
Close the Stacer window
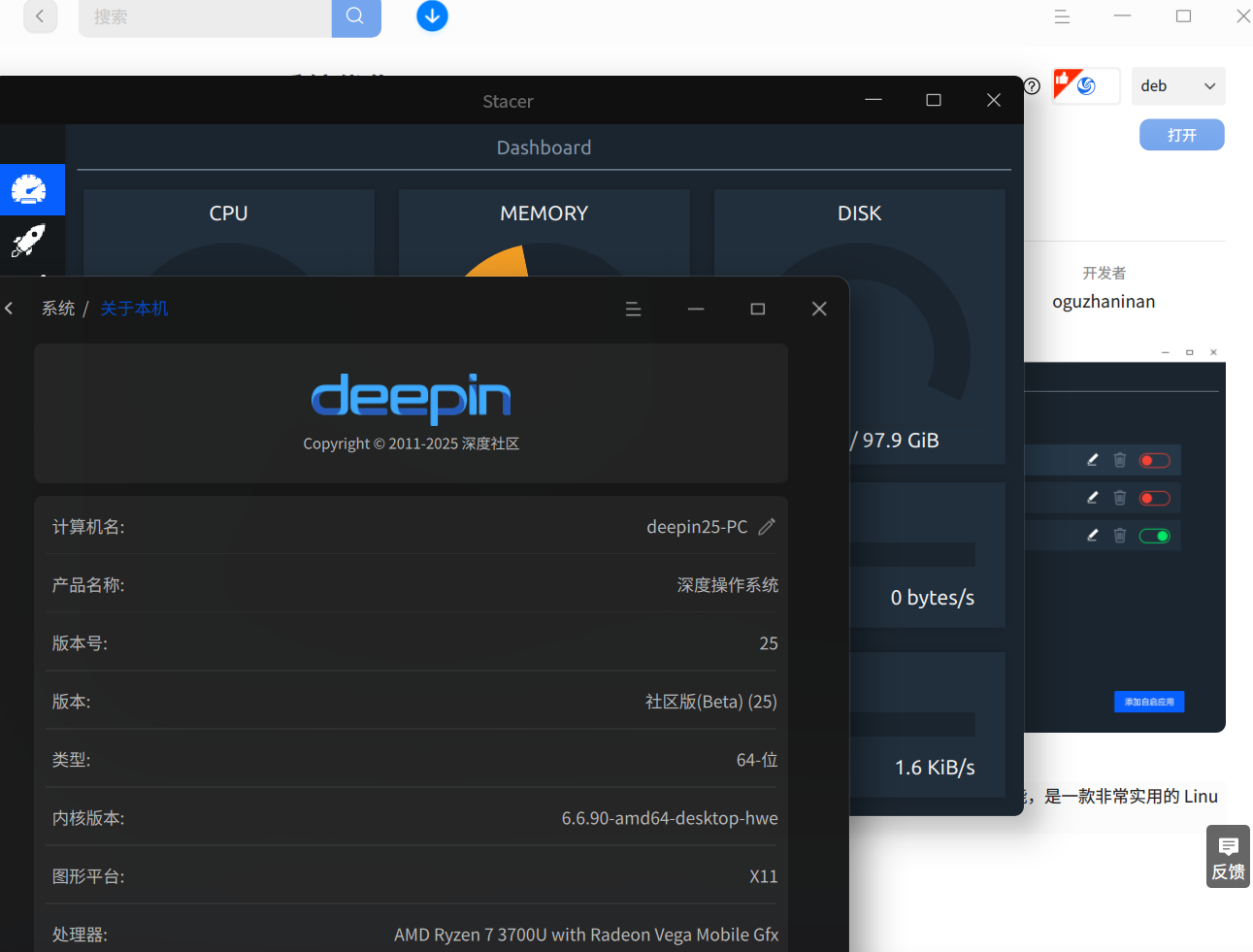coord(994,100)
